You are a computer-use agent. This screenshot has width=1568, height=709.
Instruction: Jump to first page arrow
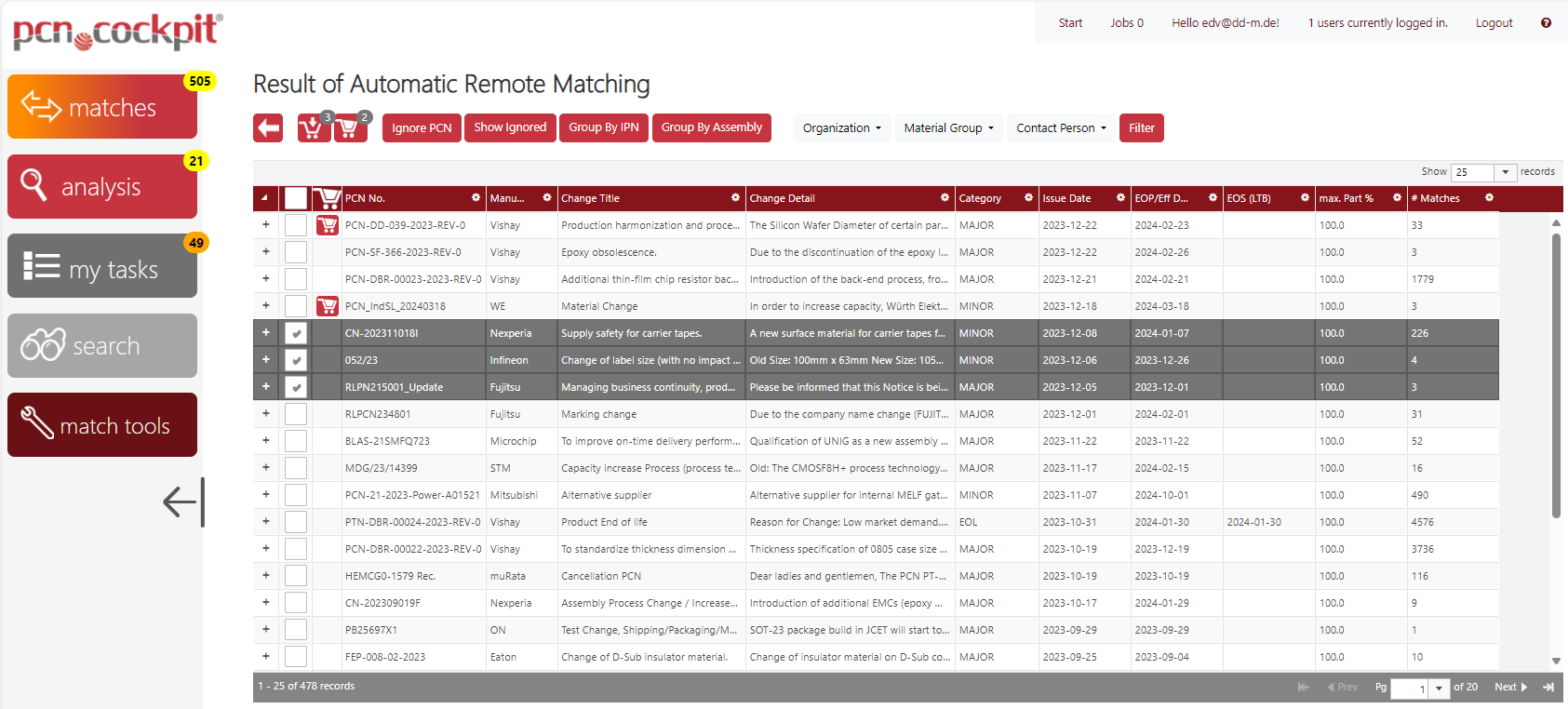click(x=1303, y=687)
